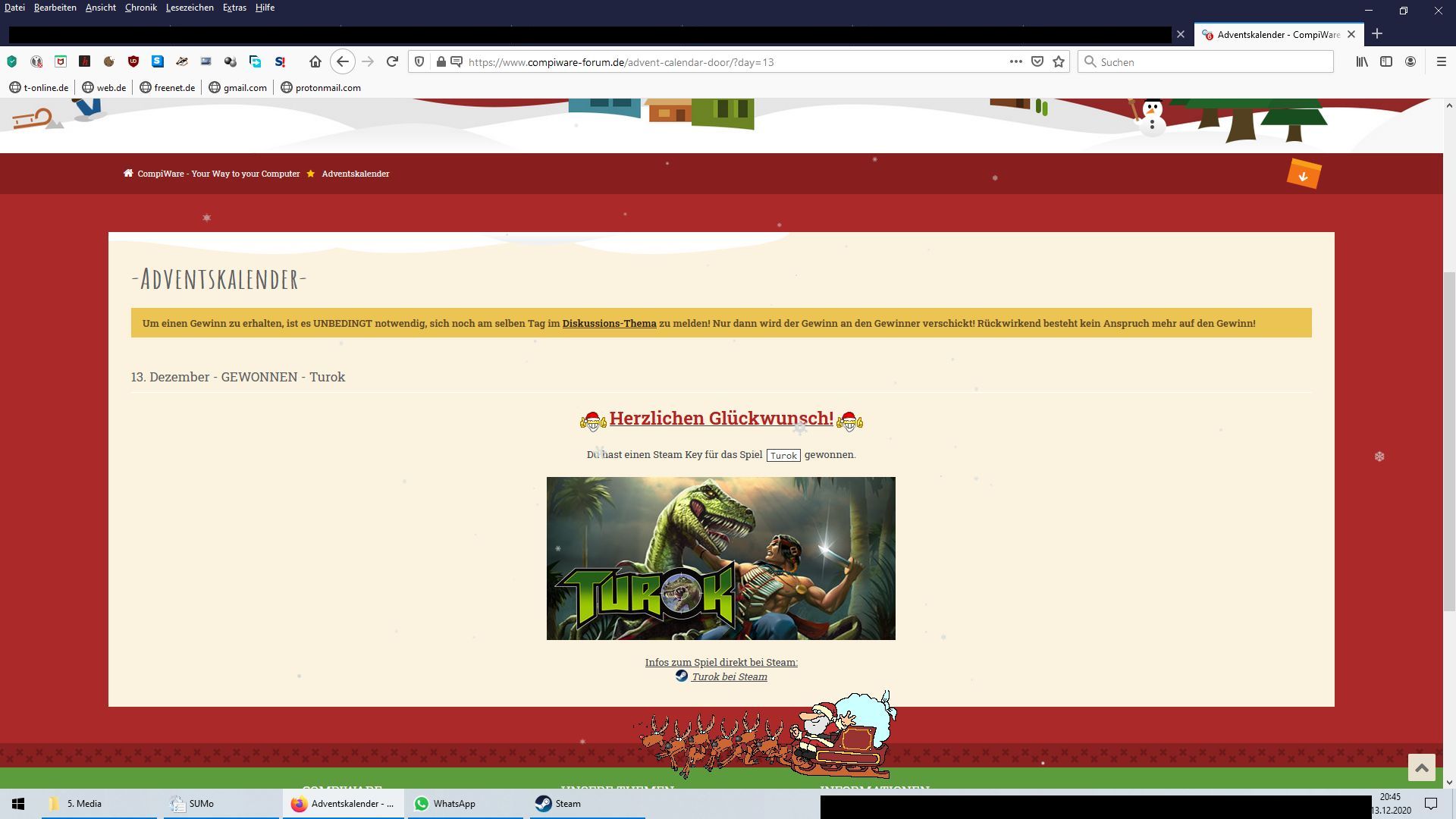Close the Adventskalender tab
The width and height of the screenshot is (1456, 819).
click(x=1351, y=34)
